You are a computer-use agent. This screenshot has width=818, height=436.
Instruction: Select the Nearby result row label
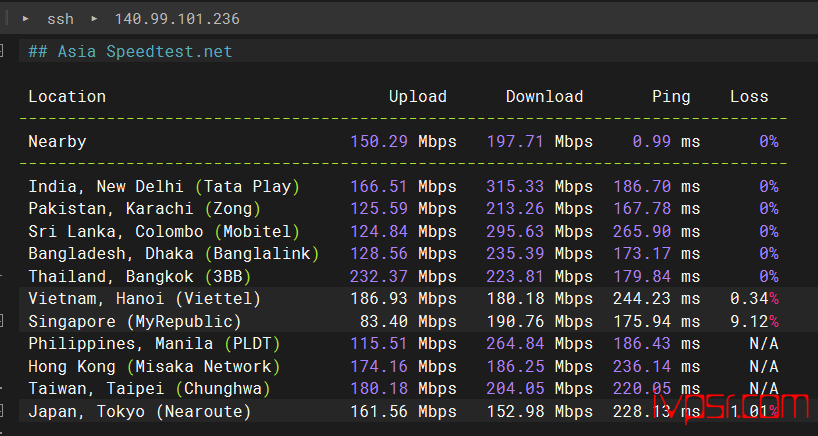point(57,142)
